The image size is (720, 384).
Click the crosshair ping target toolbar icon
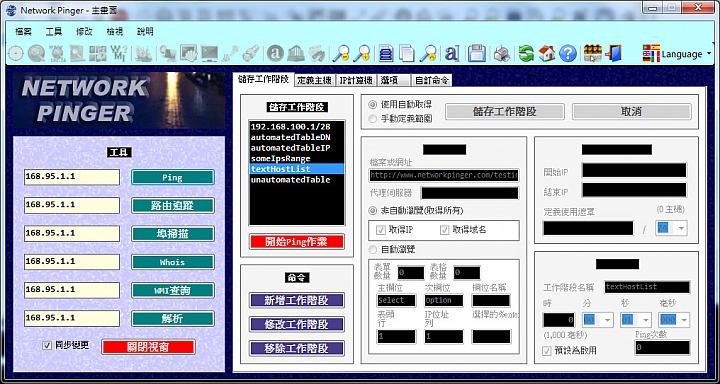pyautogui.click(x=15, y=54)
